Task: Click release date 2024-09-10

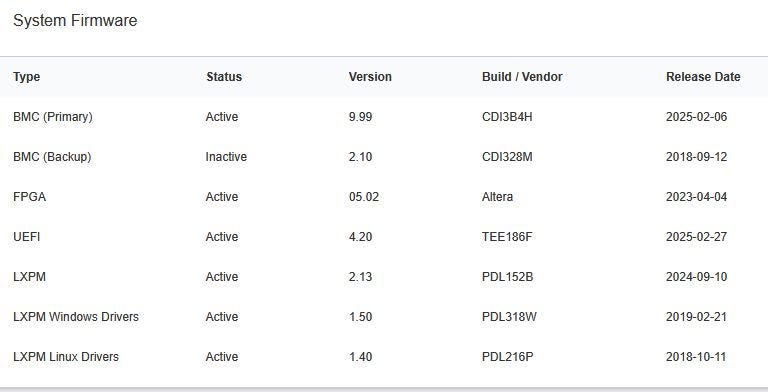Action: (696, 277)
